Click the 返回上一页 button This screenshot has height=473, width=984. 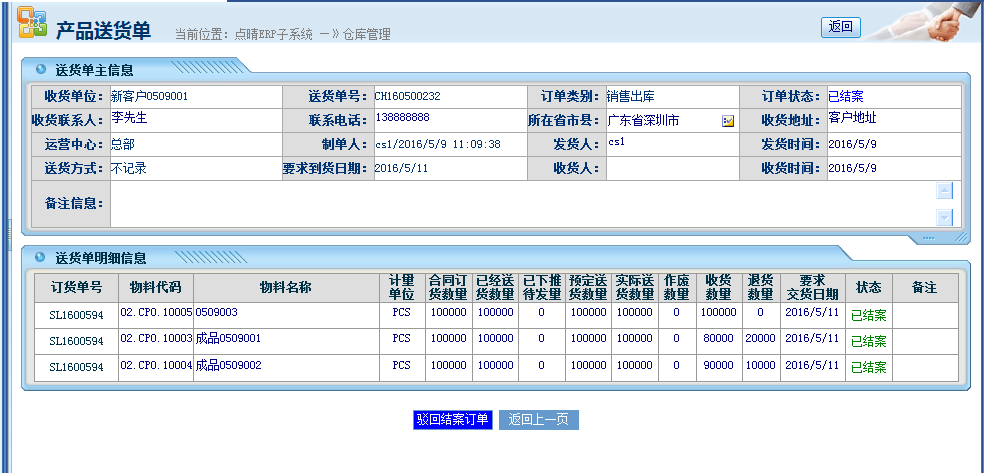point(538,420)
